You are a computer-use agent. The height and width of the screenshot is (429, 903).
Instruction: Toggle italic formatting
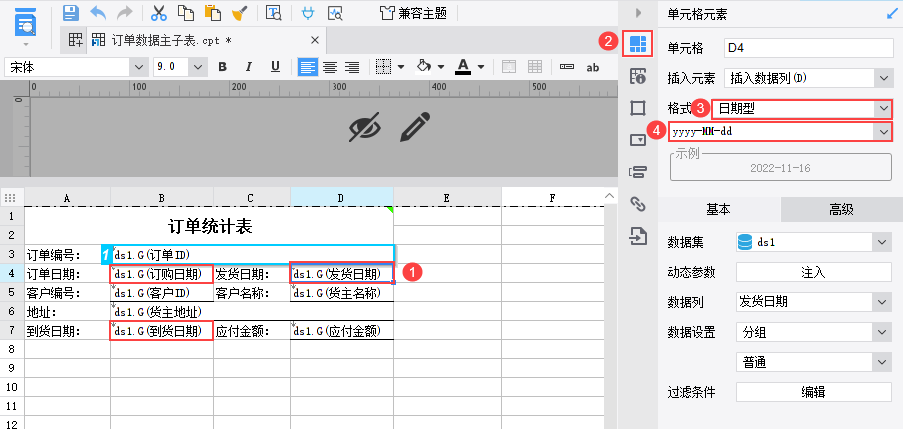click(x=249, y=67)
